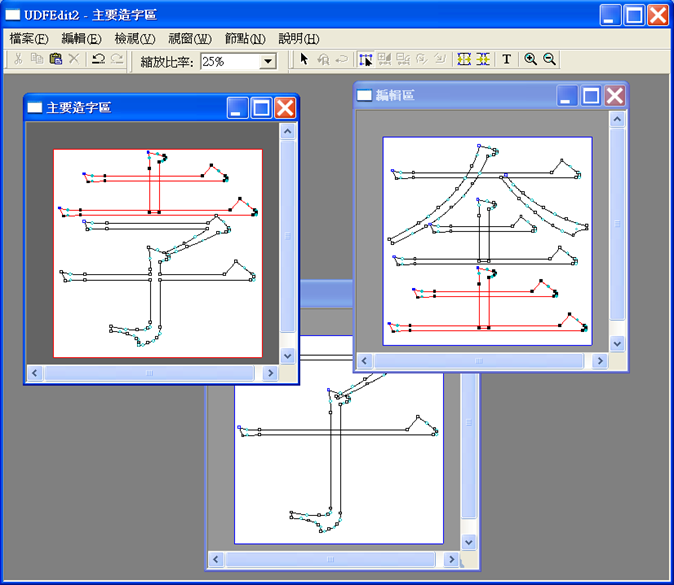Click the grayed line convert icon
Viewport: 674px width, 585px height.
440,59
